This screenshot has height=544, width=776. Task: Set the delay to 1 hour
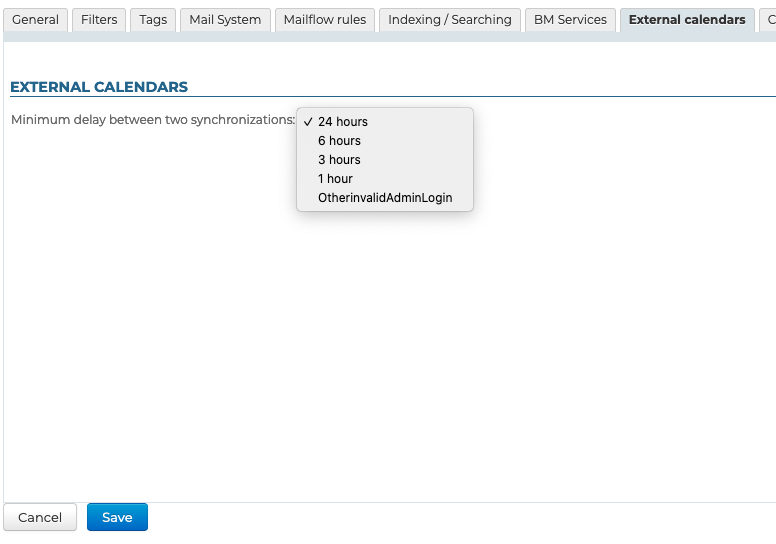[335, 179]
